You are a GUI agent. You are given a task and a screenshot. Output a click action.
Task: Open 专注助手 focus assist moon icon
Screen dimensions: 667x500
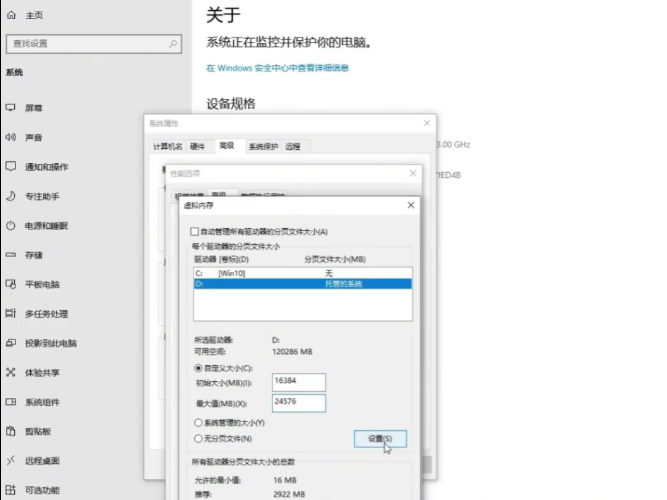10,196
